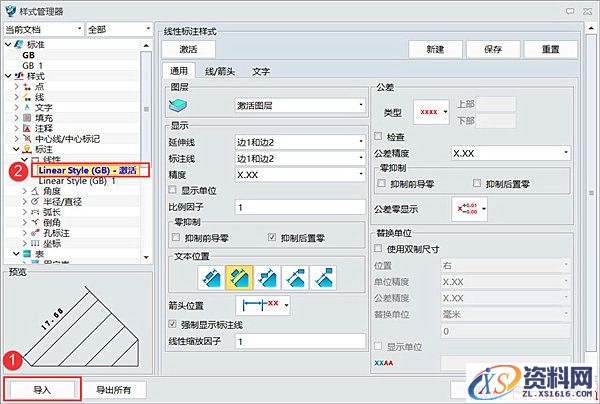The width and height of the screenshot is (600, 404).
Task: Select highlighted second text position icon
Action: click(239, 277)
